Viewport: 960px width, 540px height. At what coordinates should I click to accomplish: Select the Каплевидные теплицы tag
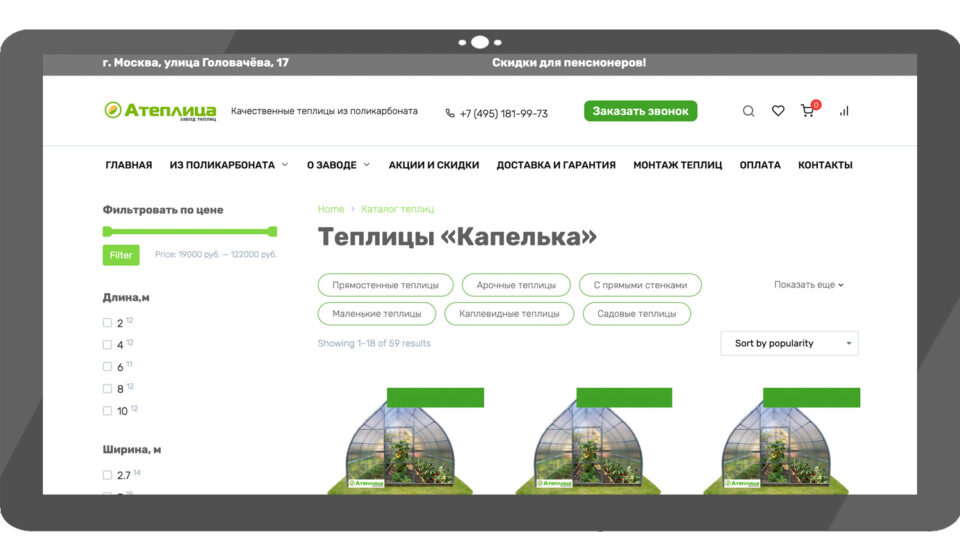point(509,314)
